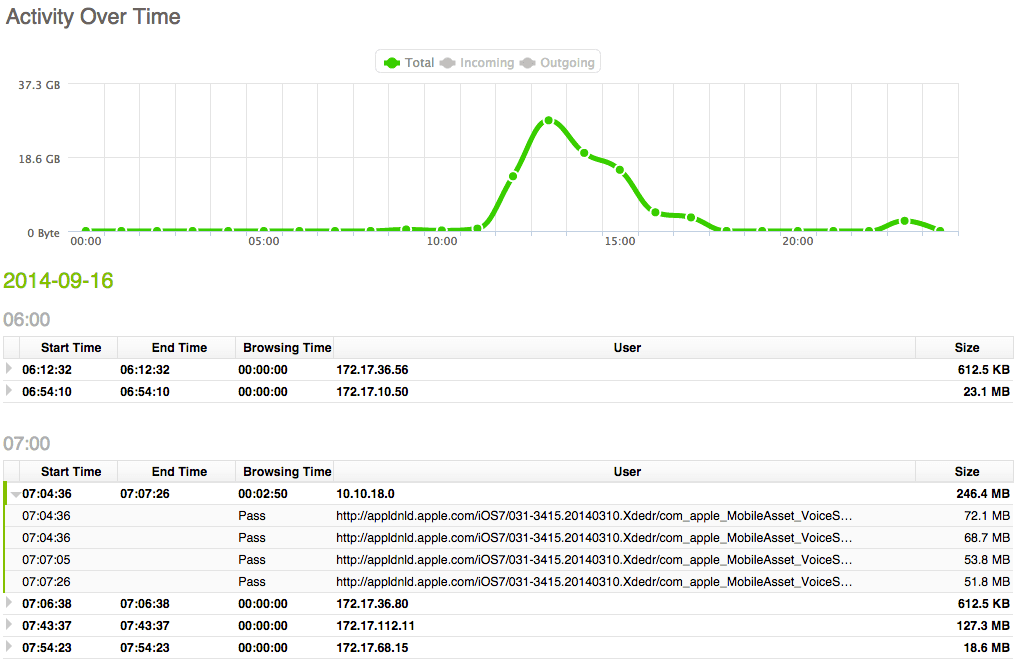
Task: Click the 00:02:50 browsing time value
Action: (263, 494)
